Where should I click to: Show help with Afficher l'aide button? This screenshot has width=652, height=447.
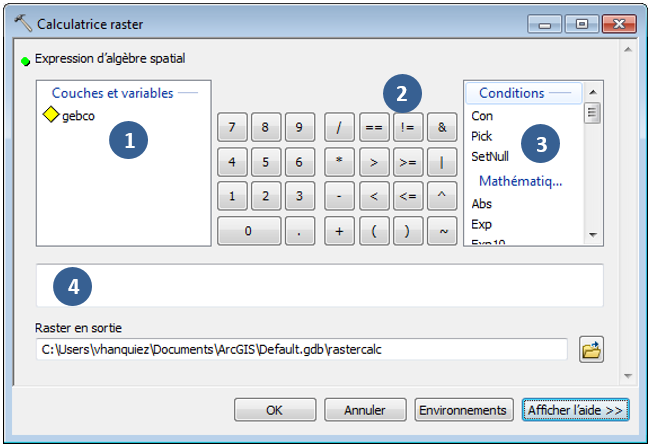pyautogui.click(x=575, y=410)
